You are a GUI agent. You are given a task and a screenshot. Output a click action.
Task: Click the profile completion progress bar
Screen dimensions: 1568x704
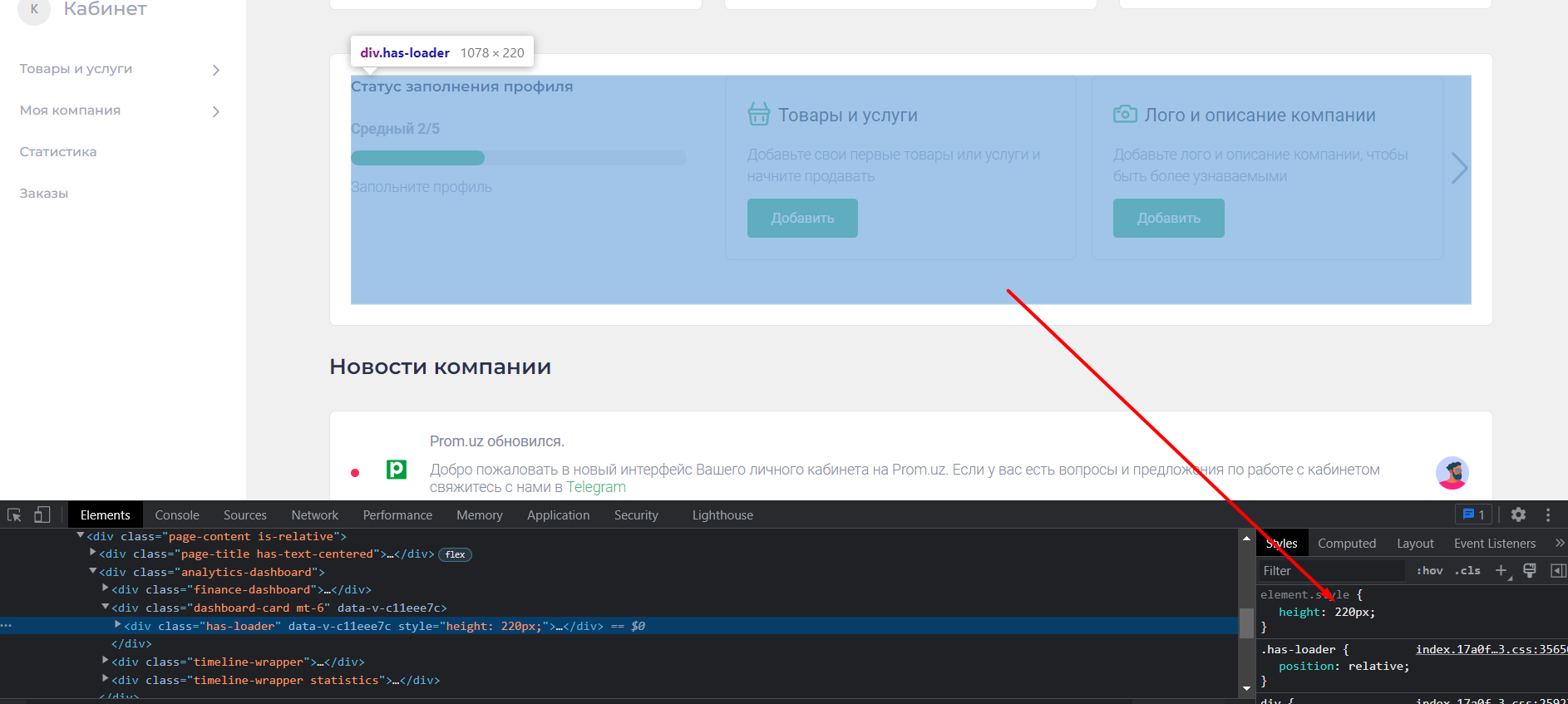[519, 158]
